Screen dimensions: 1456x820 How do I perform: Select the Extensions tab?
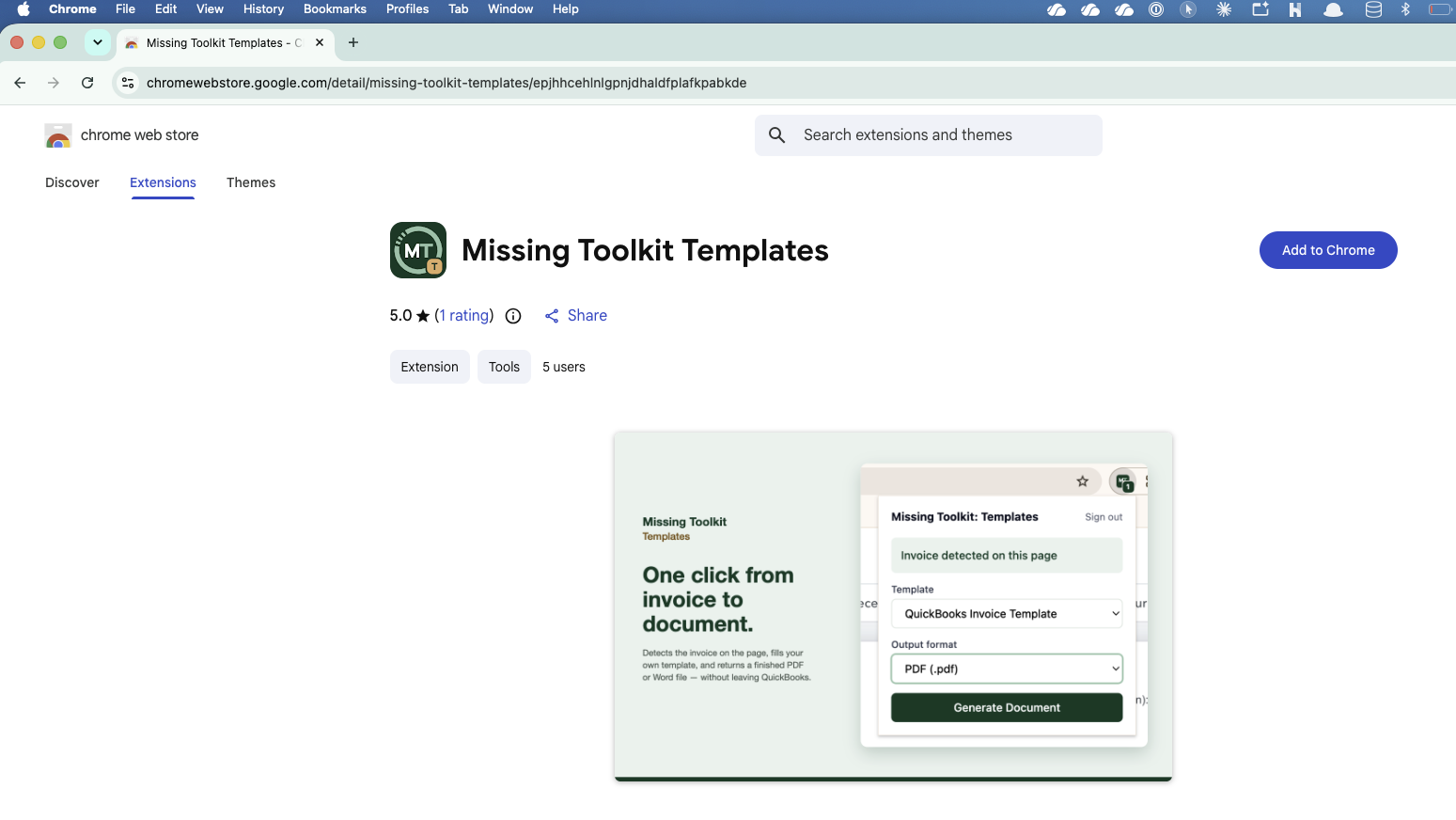(x=163, y=182)
